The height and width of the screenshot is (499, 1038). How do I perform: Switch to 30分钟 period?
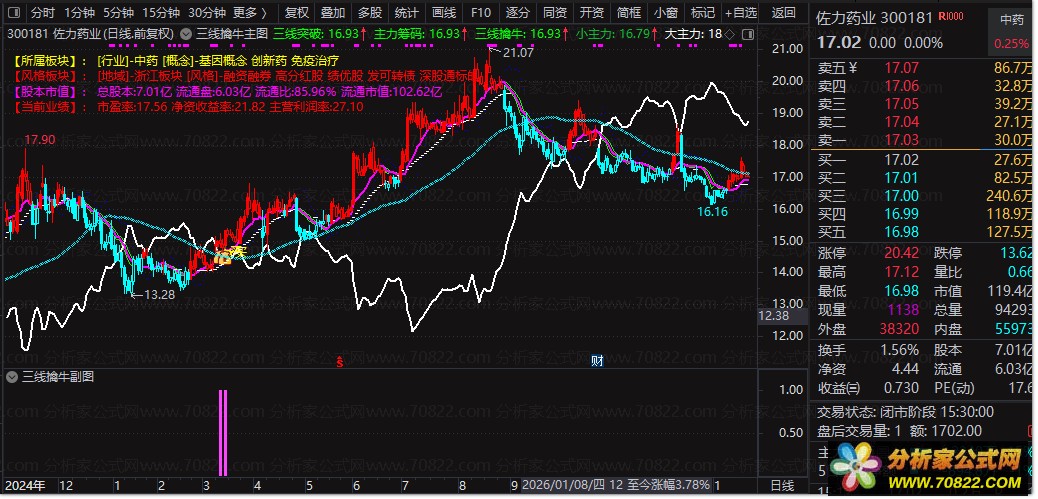[207, 13]
